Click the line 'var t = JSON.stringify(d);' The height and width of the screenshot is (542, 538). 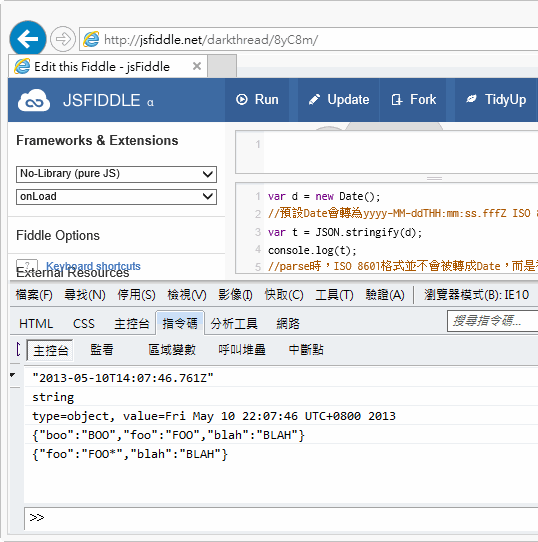click(345, 232)
